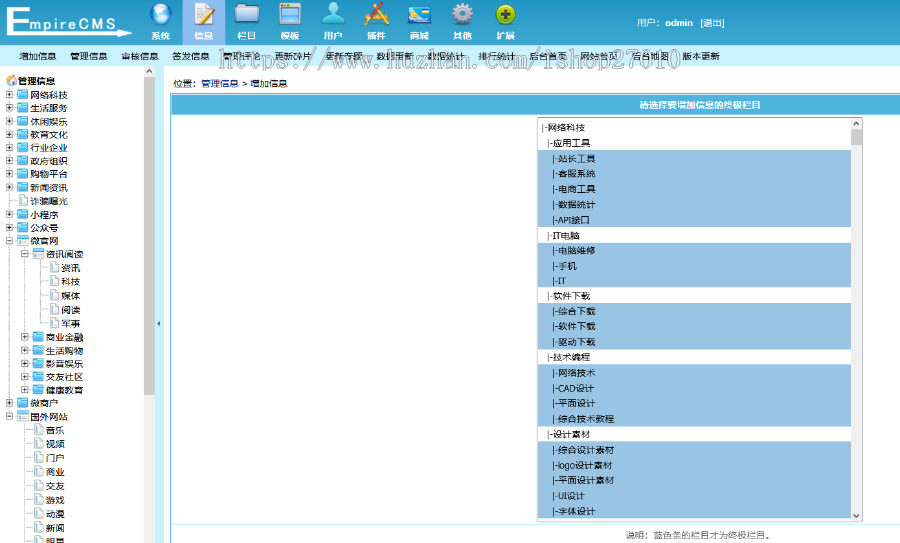Select the 字体设计 column
Screen dimensions: 900x543
[x=695, y=511]
